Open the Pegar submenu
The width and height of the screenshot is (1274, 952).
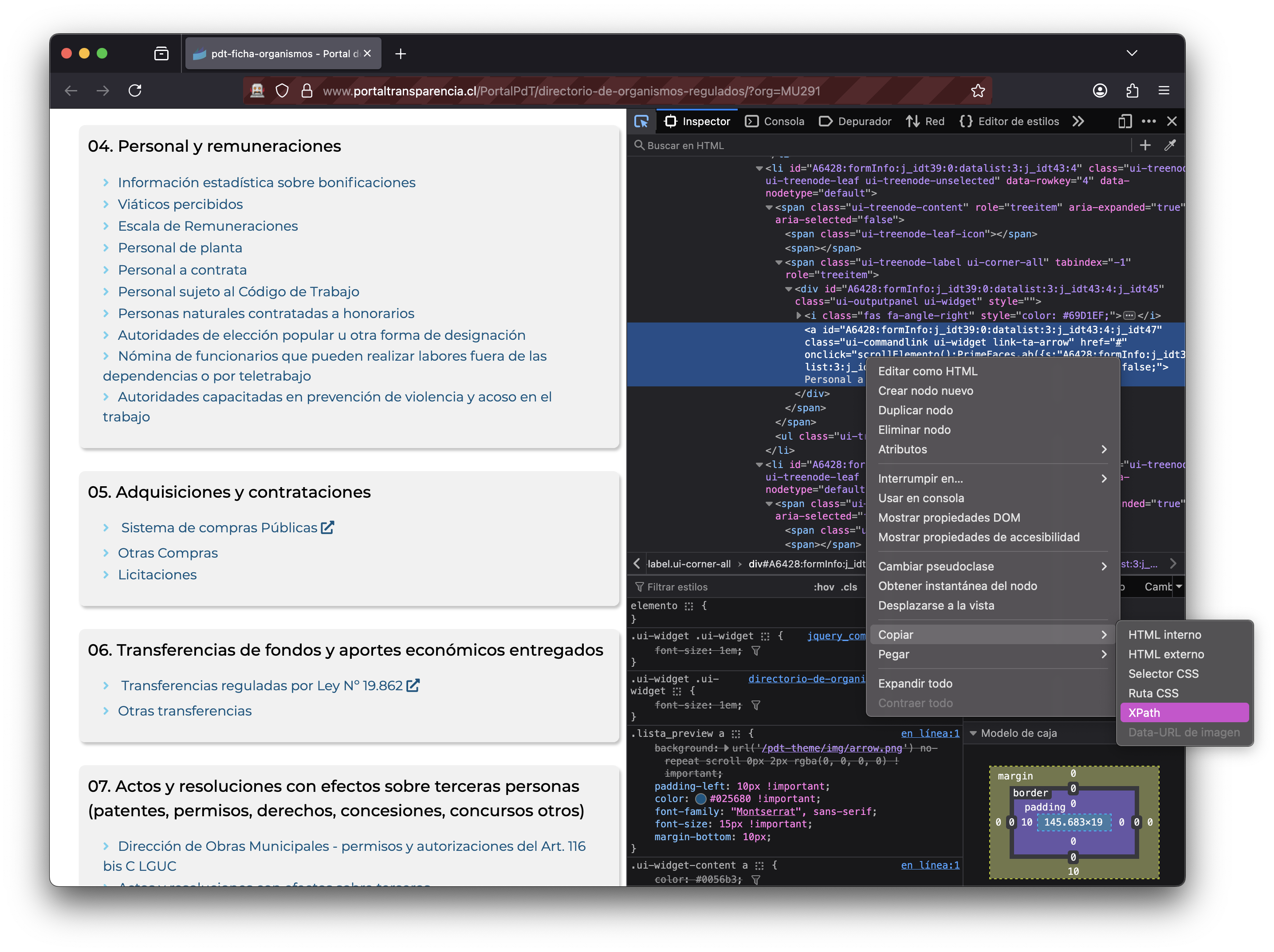(x=993, y=655)
